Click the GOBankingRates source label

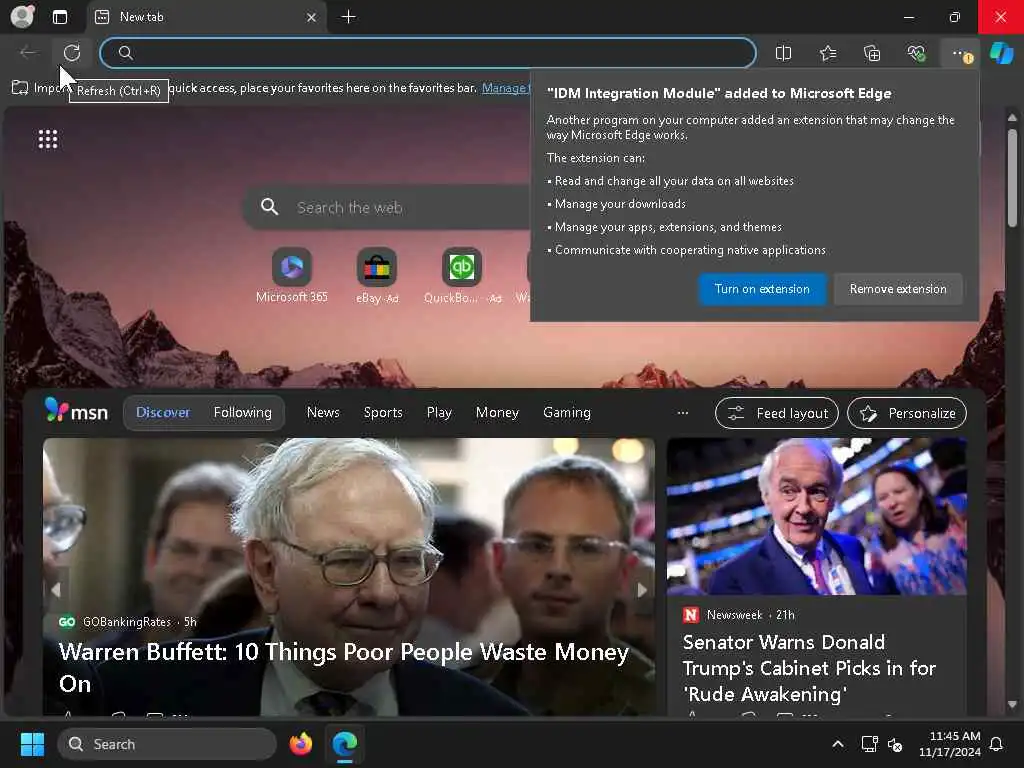coord(127,622)
